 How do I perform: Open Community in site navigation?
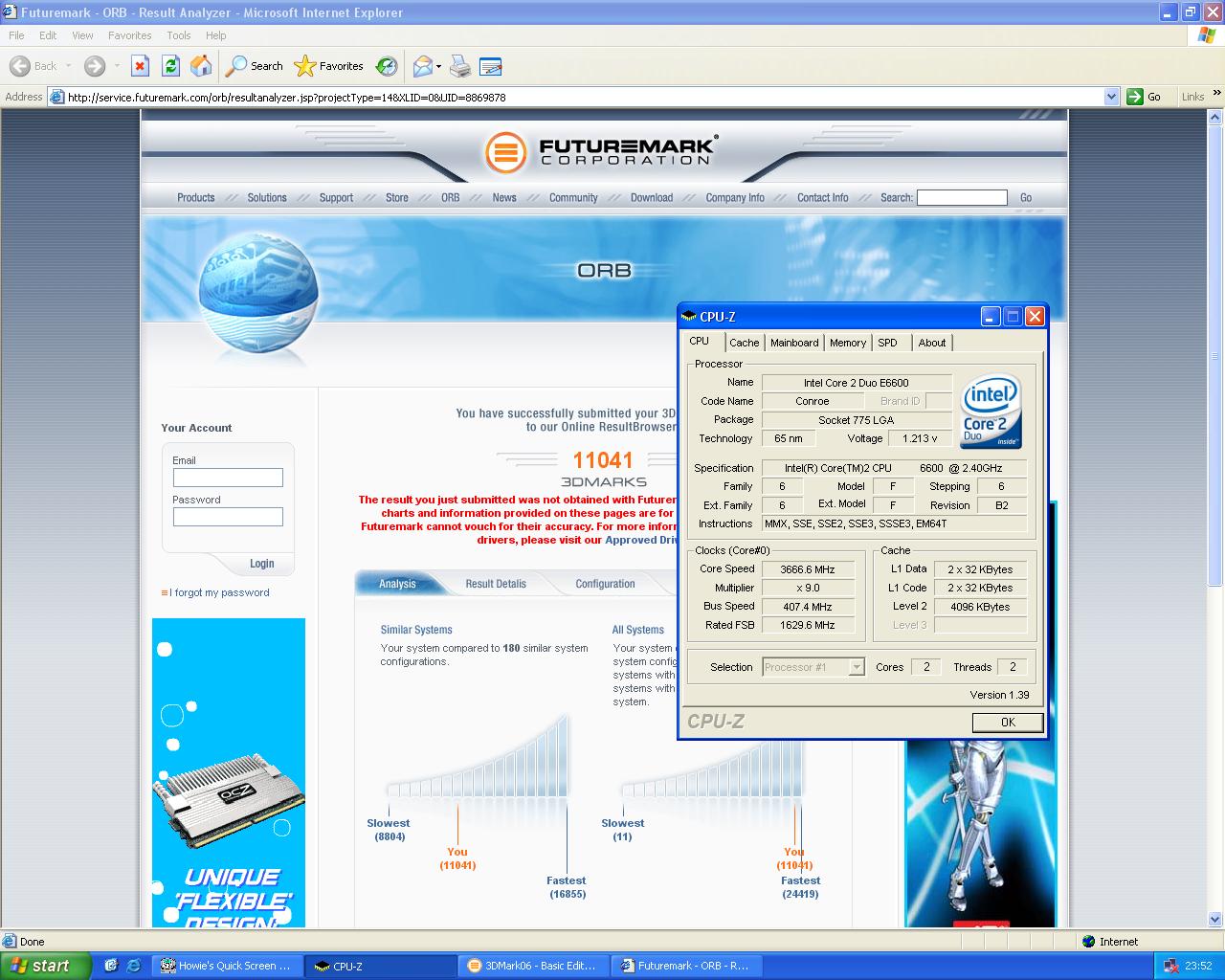[x=573, y=197]
